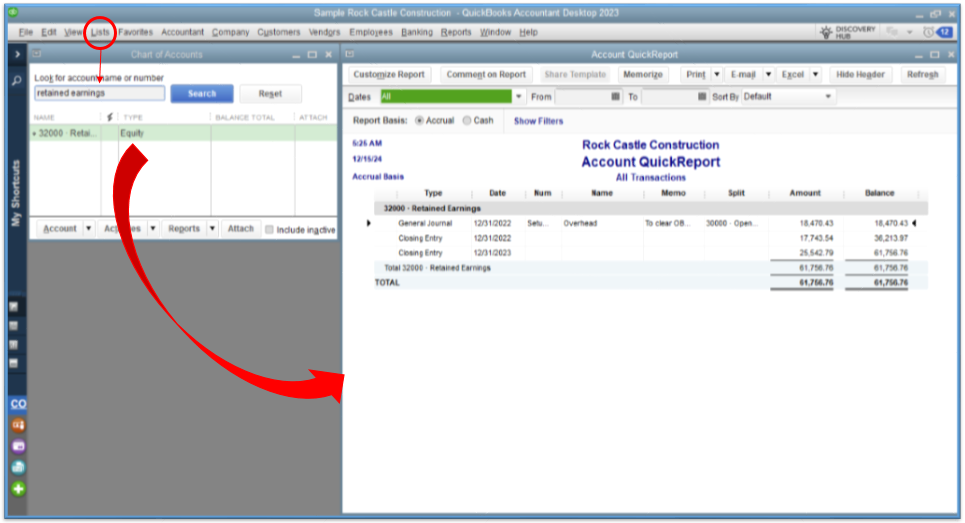Open the sidebar search magnifier icon
Image resolution: width=965 pixels, height=523 pixels.
pos(17,80)
